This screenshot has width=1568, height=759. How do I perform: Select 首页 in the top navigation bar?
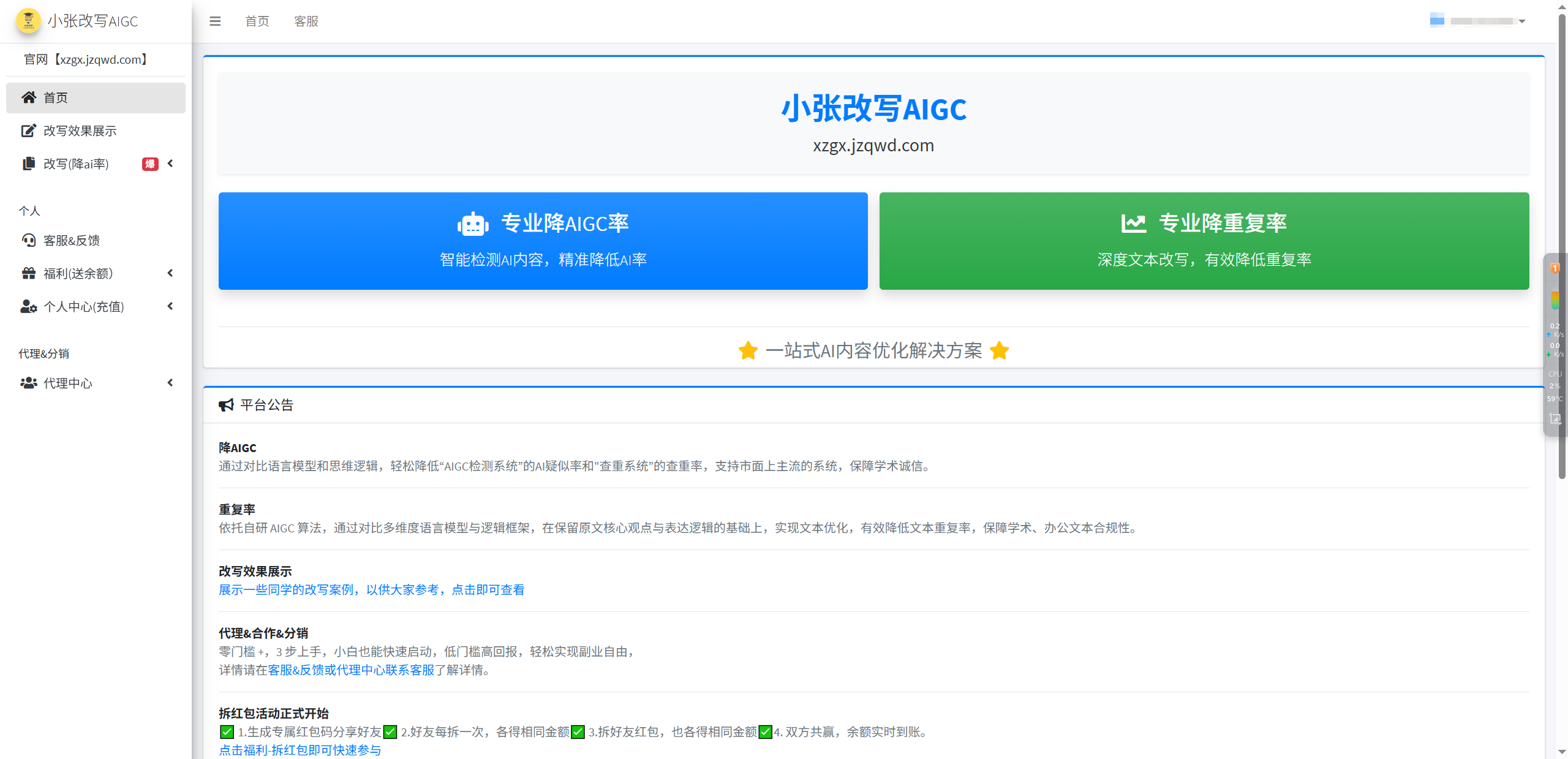pyautogui.click(x=257, y=21)
